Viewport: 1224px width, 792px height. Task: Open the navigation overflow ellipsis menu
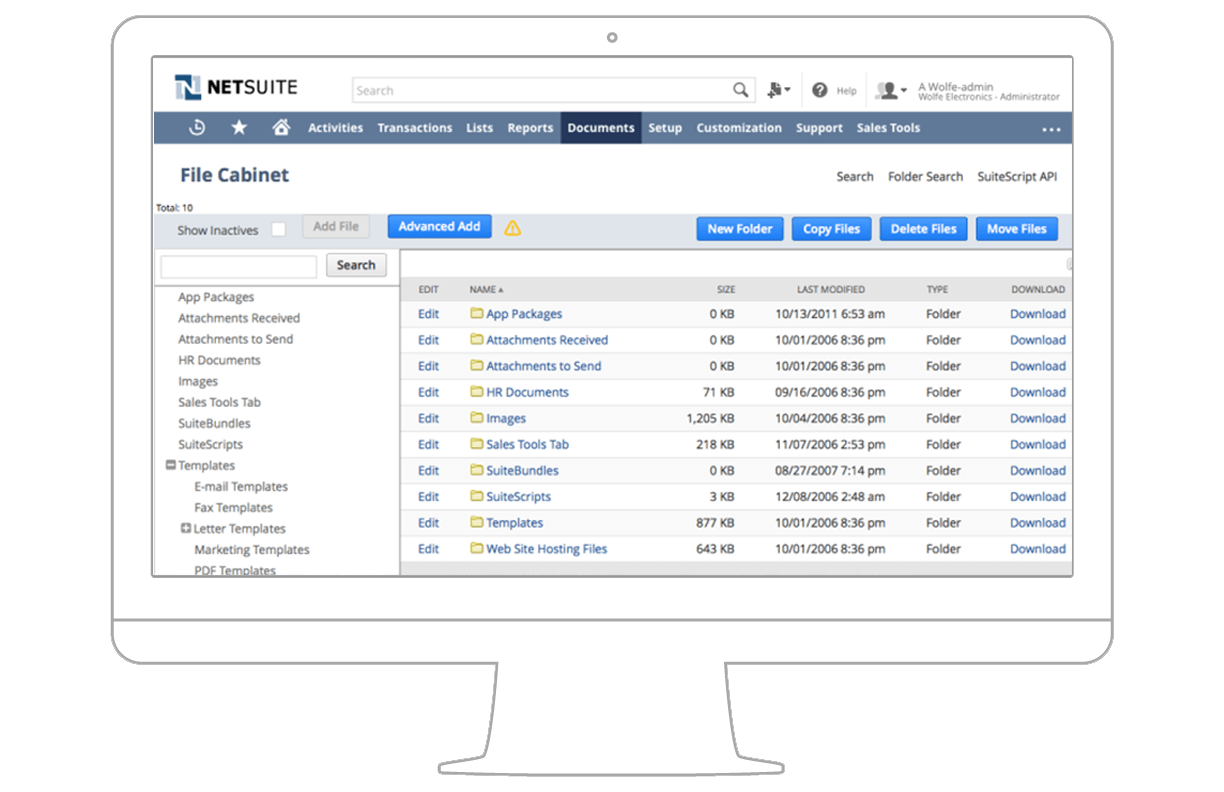1050,129
